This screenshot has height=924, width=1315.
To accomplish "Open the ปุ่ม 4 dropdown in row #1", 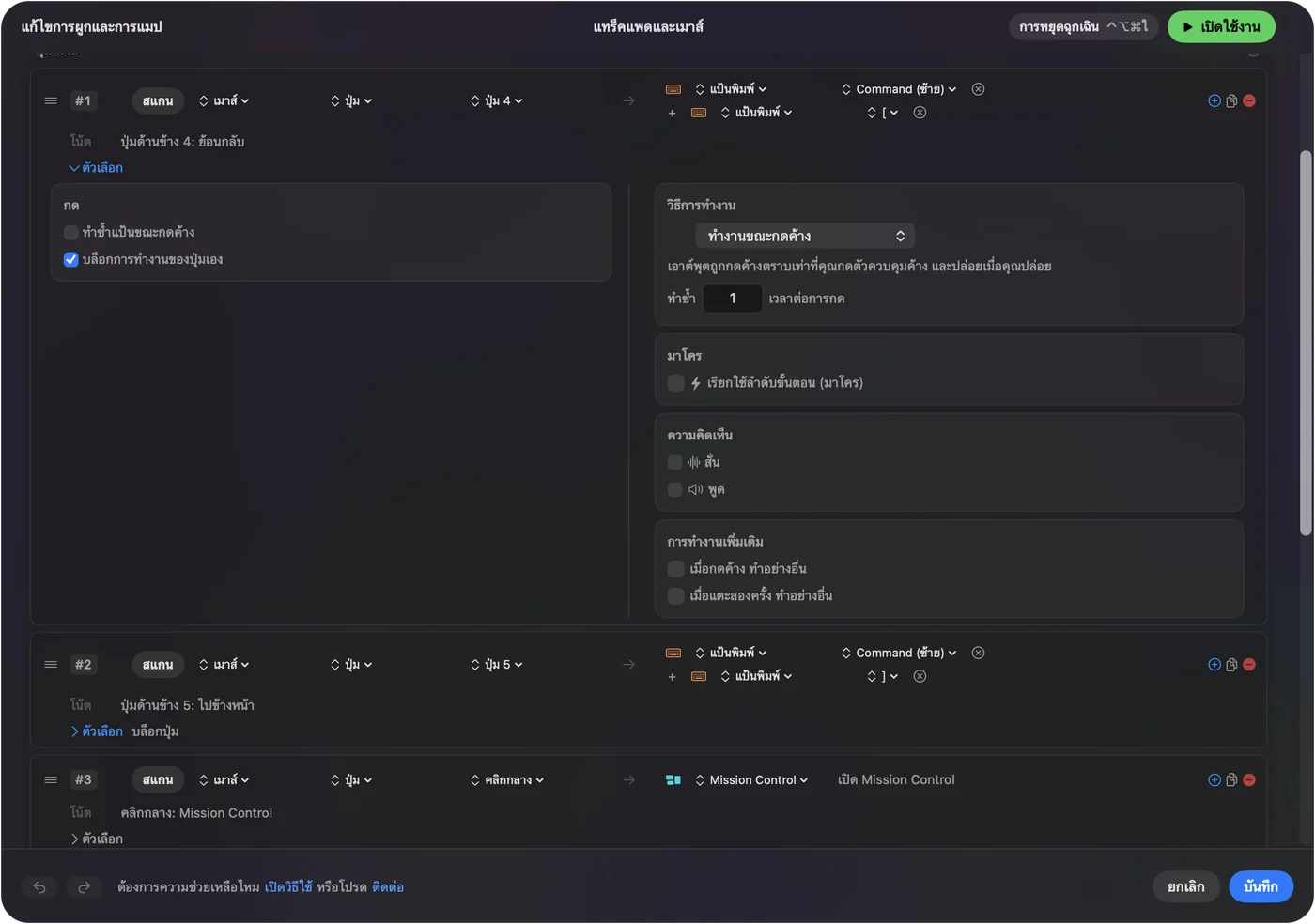I will click(x=497, y=100).
